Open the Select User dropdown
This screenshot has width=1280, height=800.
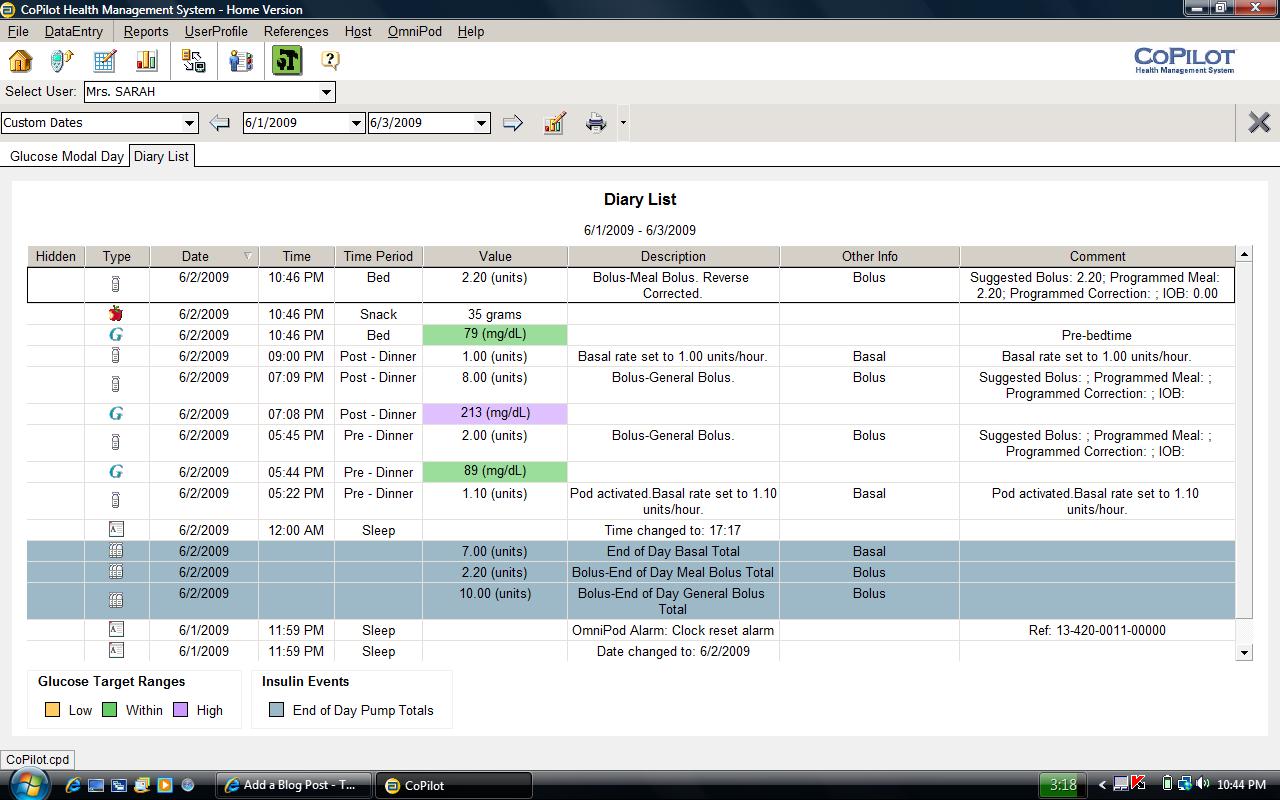[x=326, y=92]
